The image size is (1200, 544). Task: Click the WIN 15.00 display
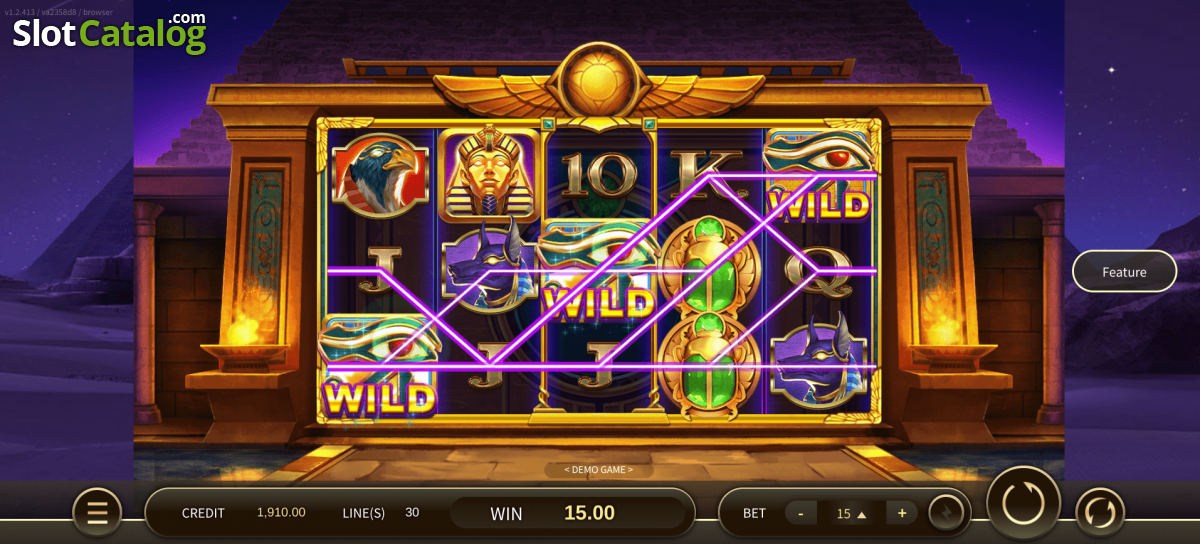(x=553, y=513)
